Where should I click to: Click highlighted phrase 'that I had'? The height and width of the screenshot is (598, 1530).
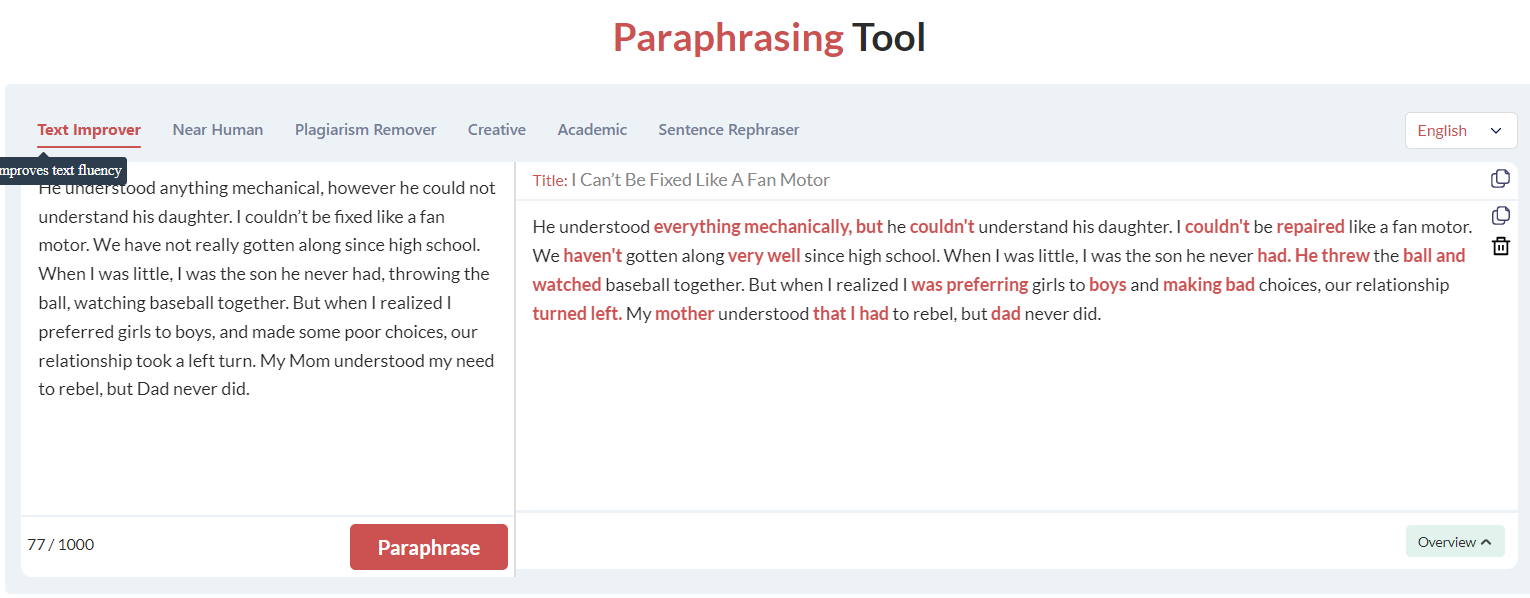tap(851, 314)
